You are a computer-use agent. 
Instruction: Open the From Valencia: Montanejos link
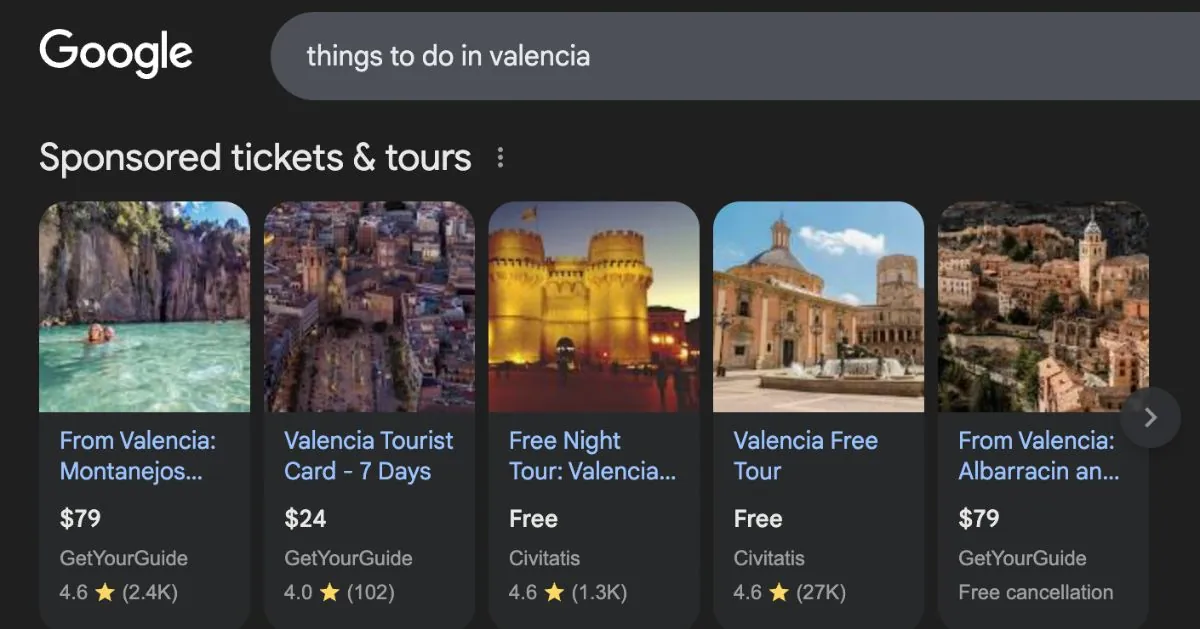point(138,456)
